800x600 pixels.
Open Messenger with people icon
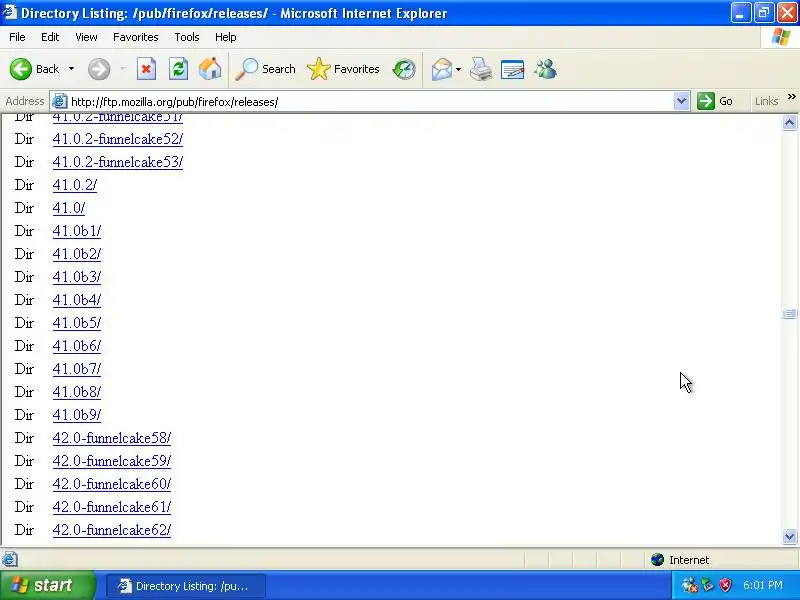(x=545, y=69)
